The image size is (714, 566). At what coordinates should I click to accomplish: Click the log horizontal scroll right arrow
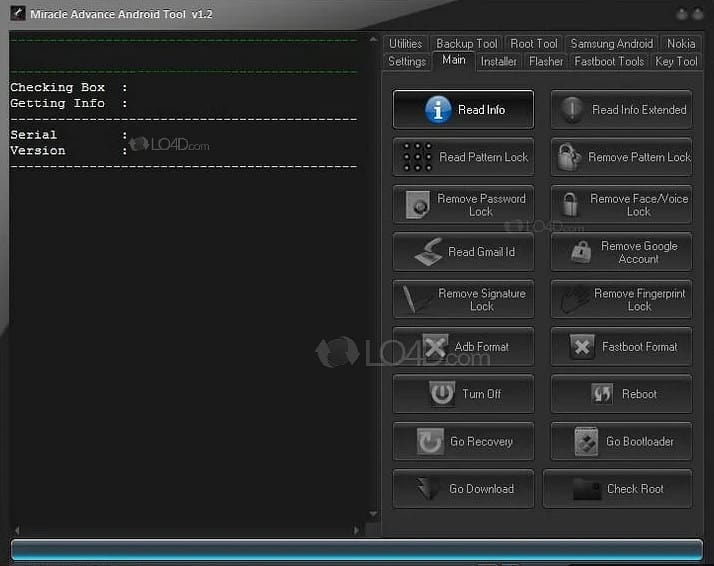pos(356,530)
